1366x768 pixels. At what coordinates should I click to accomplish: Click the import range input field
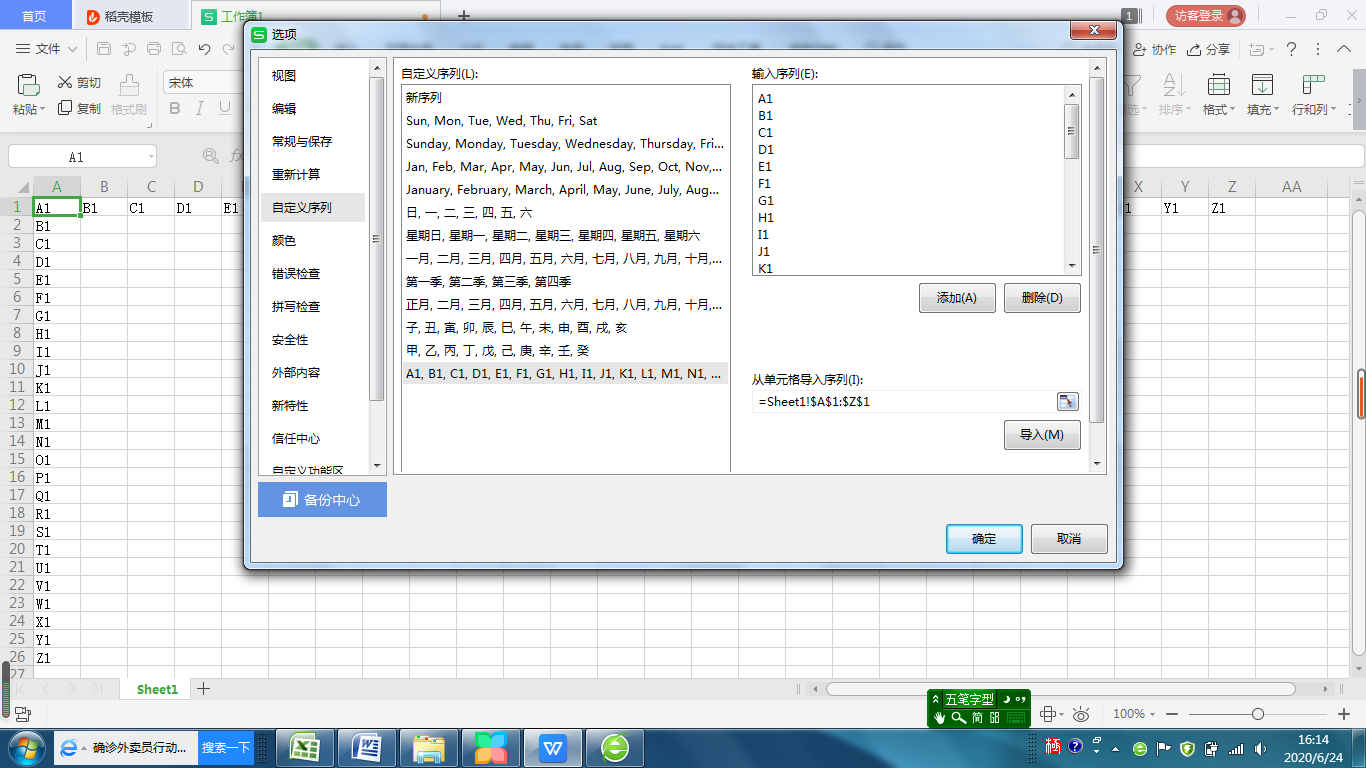[x=904, y=401]
